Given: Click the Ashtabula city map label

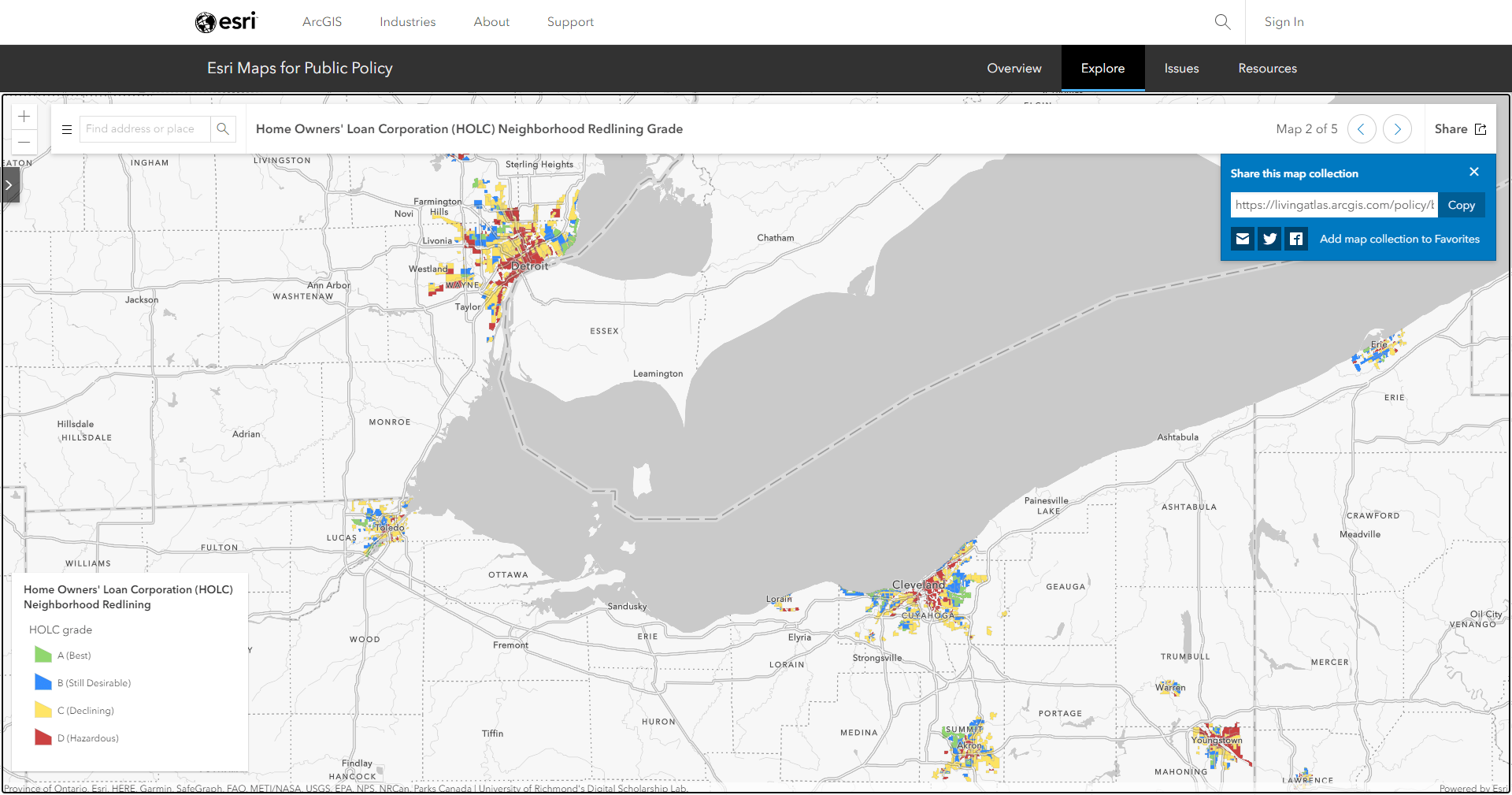Looking at the screenshot, I should 1178,437.
